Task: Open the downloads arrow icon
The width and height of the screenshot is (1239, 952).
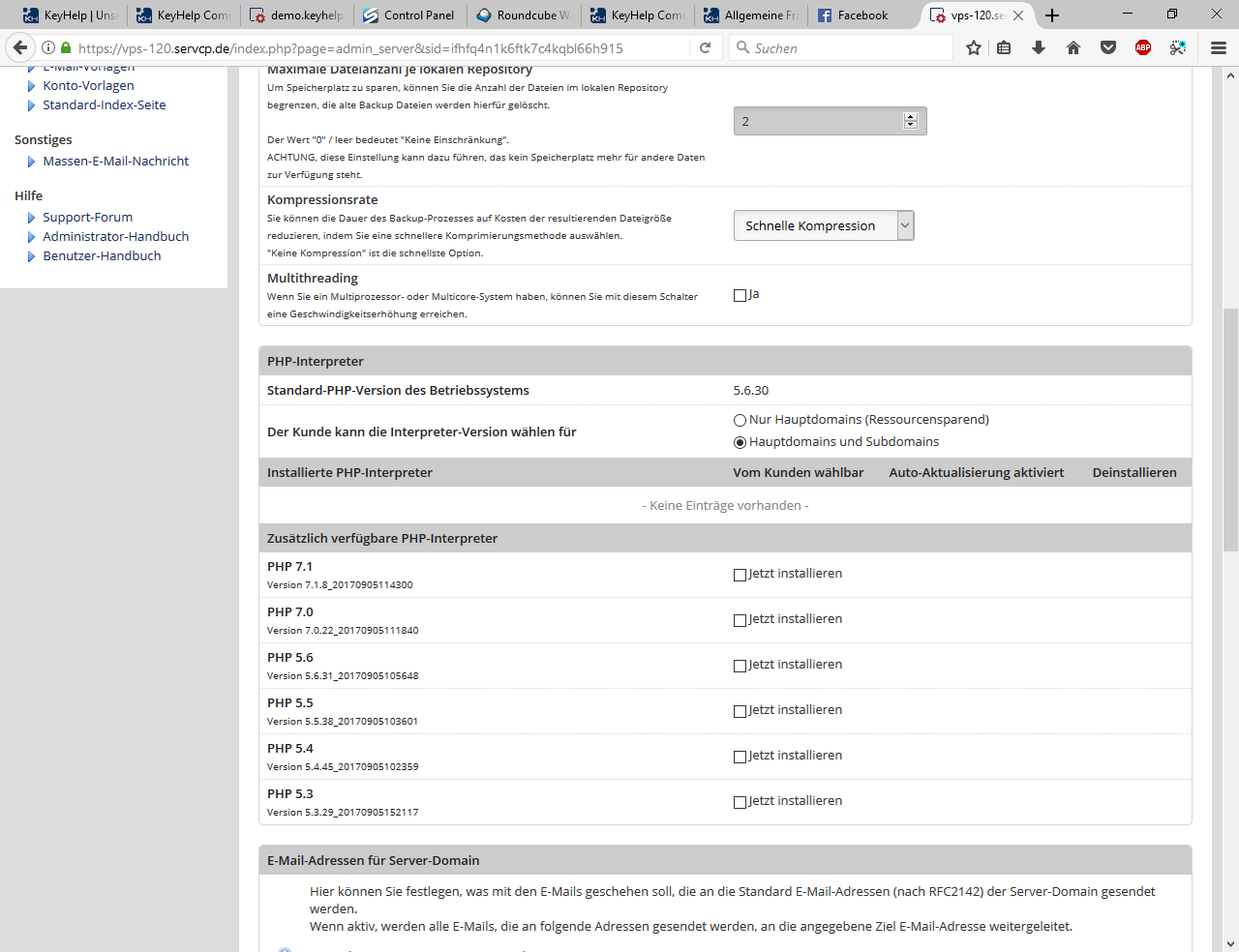Action: pos(1039,47)
